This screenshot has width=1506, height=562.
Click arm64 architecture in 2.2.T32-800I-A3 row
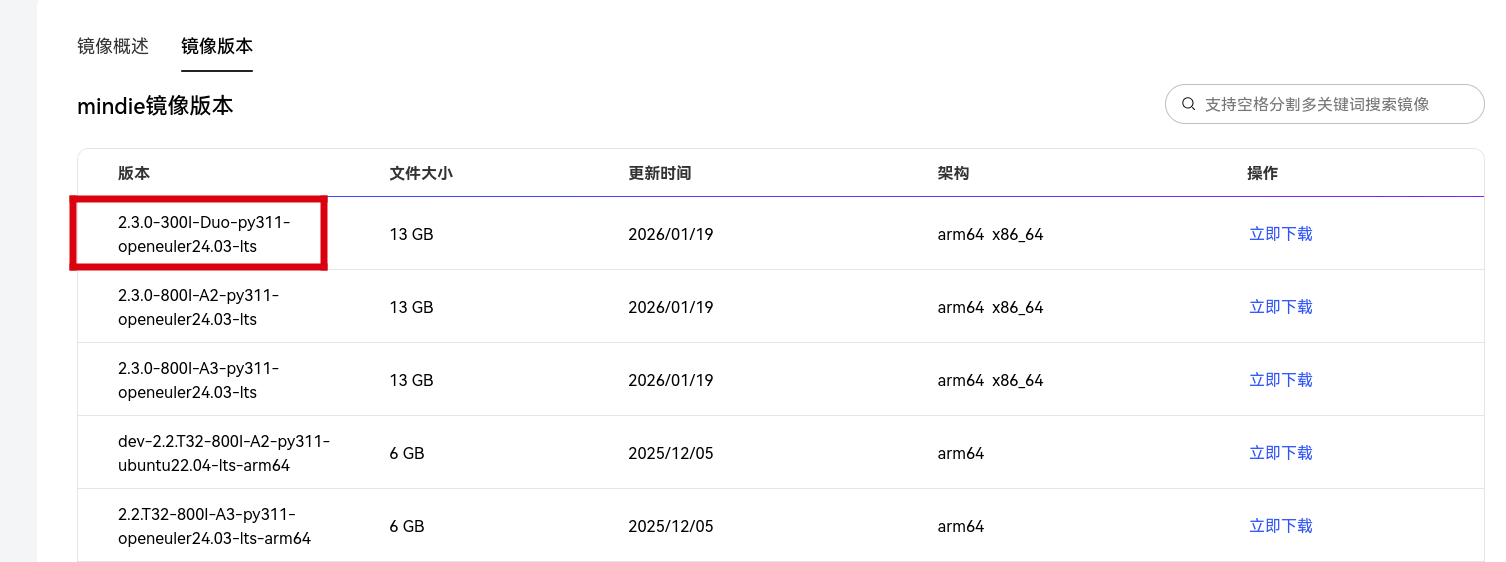[960, 526]
